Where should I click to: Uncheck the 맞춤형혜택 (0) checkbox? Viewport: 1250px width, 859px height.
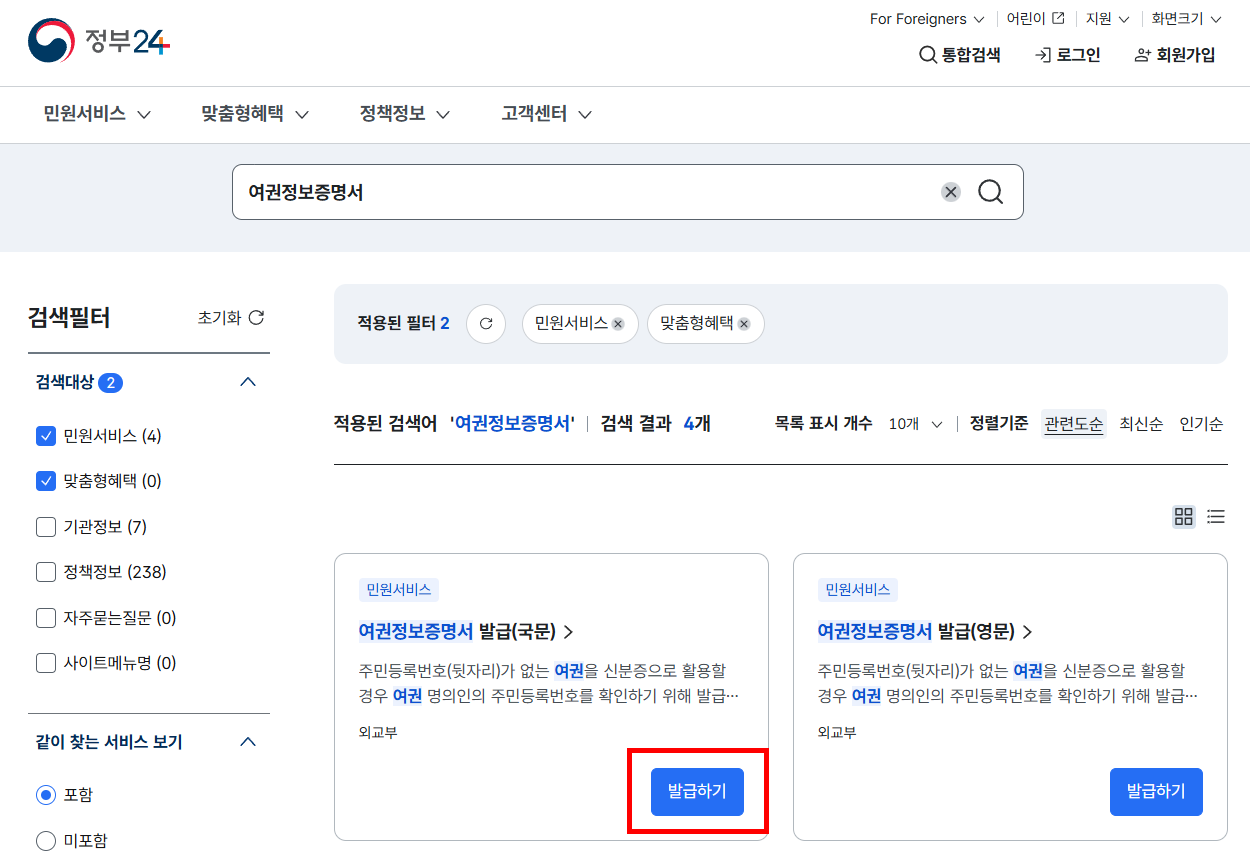46,481
